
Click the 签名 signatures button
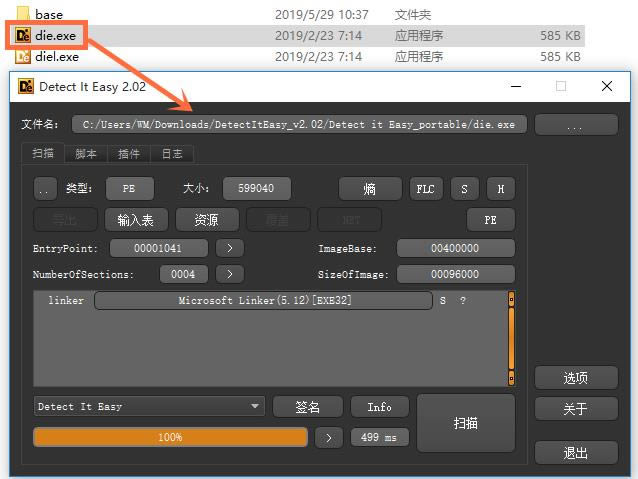point(308,407)
